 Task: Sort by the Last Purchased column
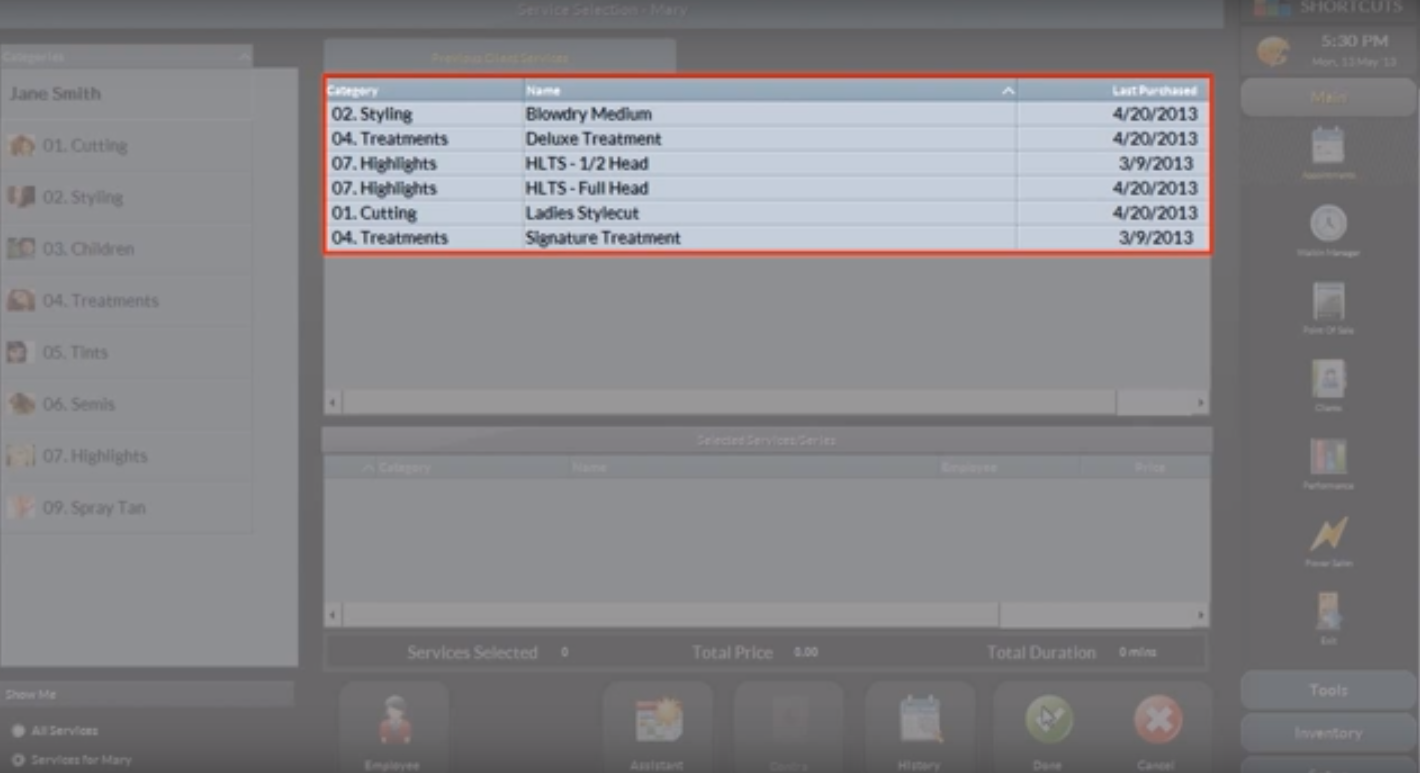(1153, 91)
